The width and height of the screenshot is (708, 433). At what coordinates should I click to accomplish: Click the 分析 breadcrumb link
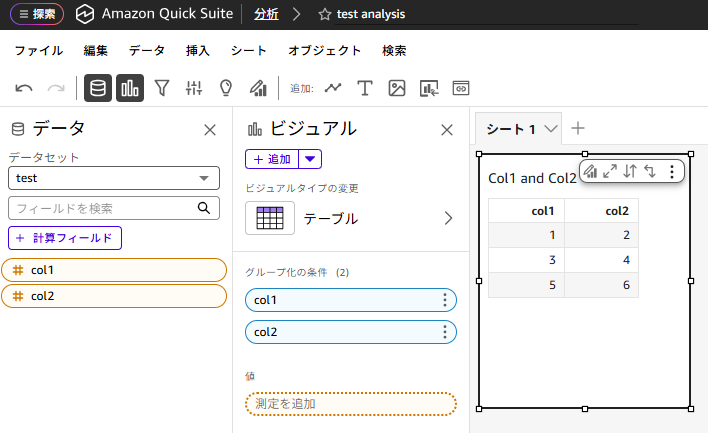(266, 15)
